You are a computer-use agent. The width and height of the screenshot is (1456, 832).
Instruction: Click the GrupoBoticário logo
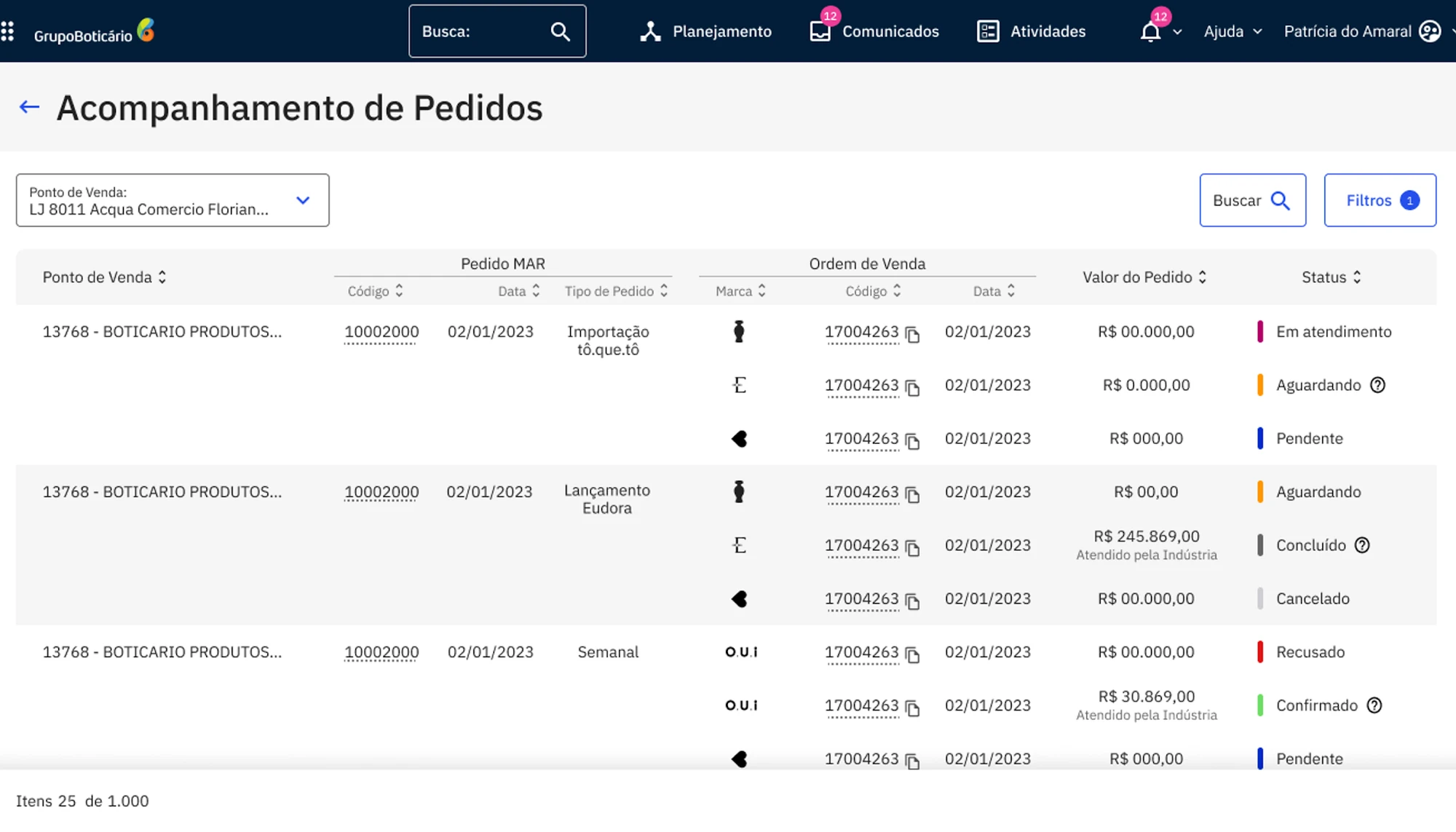pyautogui.click(x=94, y=31)
